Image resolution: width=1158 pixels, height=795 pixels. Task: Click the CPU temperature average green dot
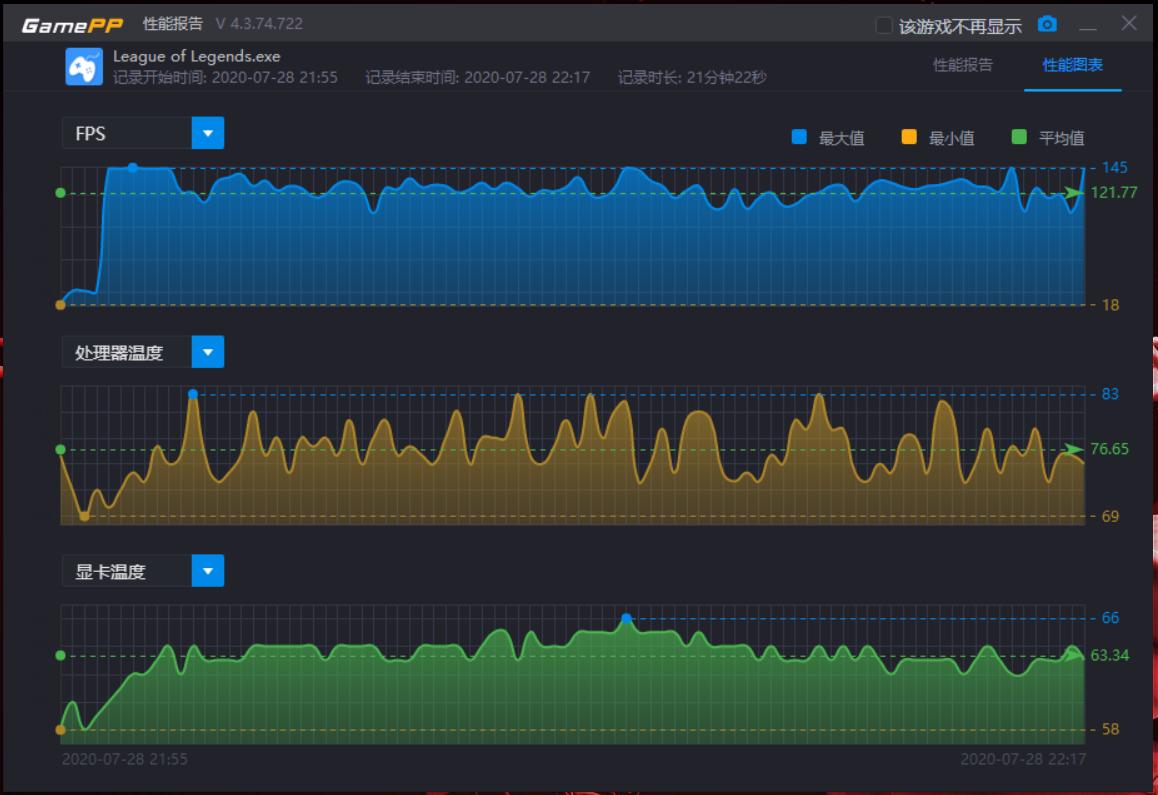(x=61, y=449)
